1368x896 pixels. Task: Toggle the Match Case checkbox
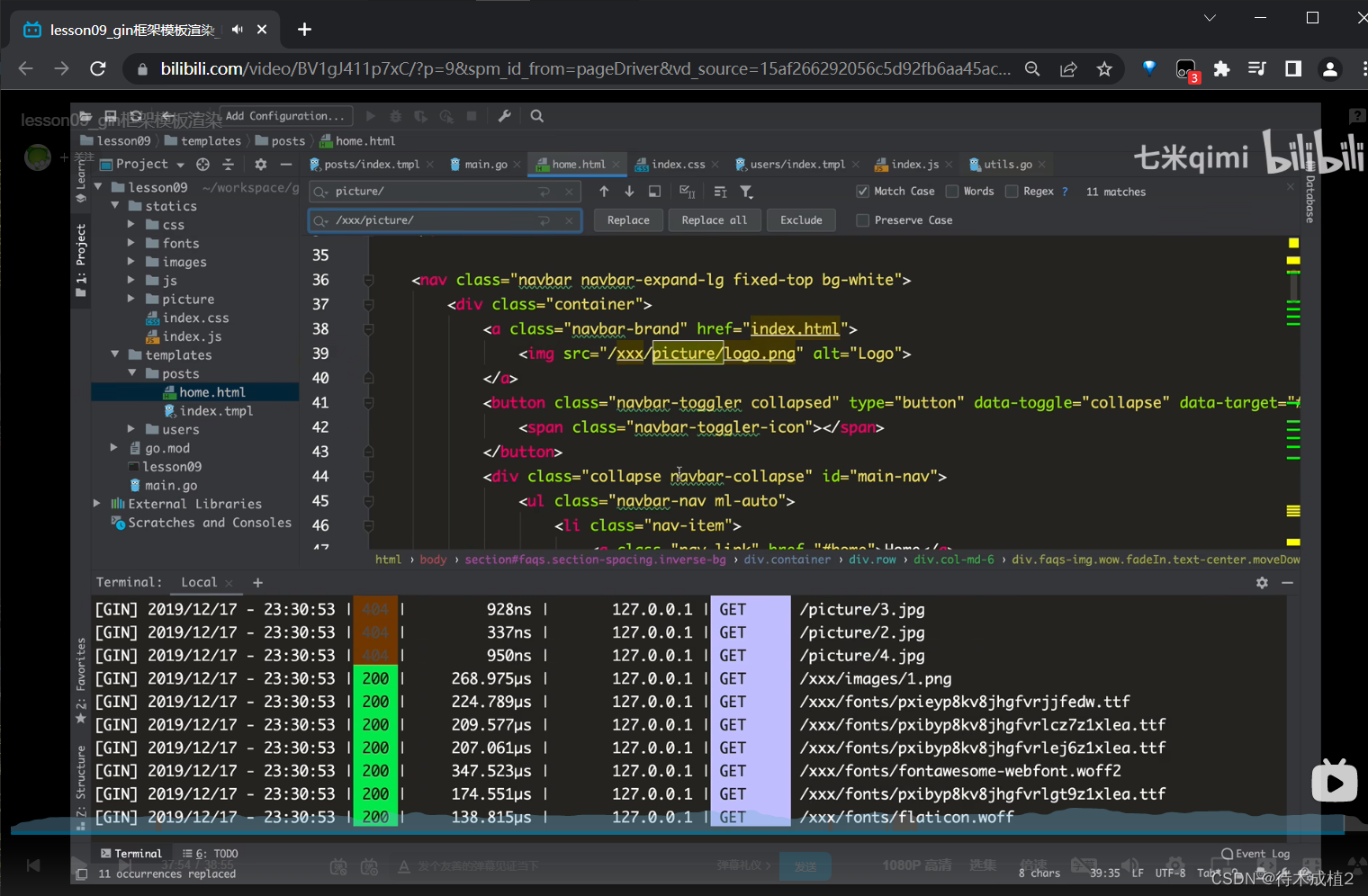tap(862, 192)
